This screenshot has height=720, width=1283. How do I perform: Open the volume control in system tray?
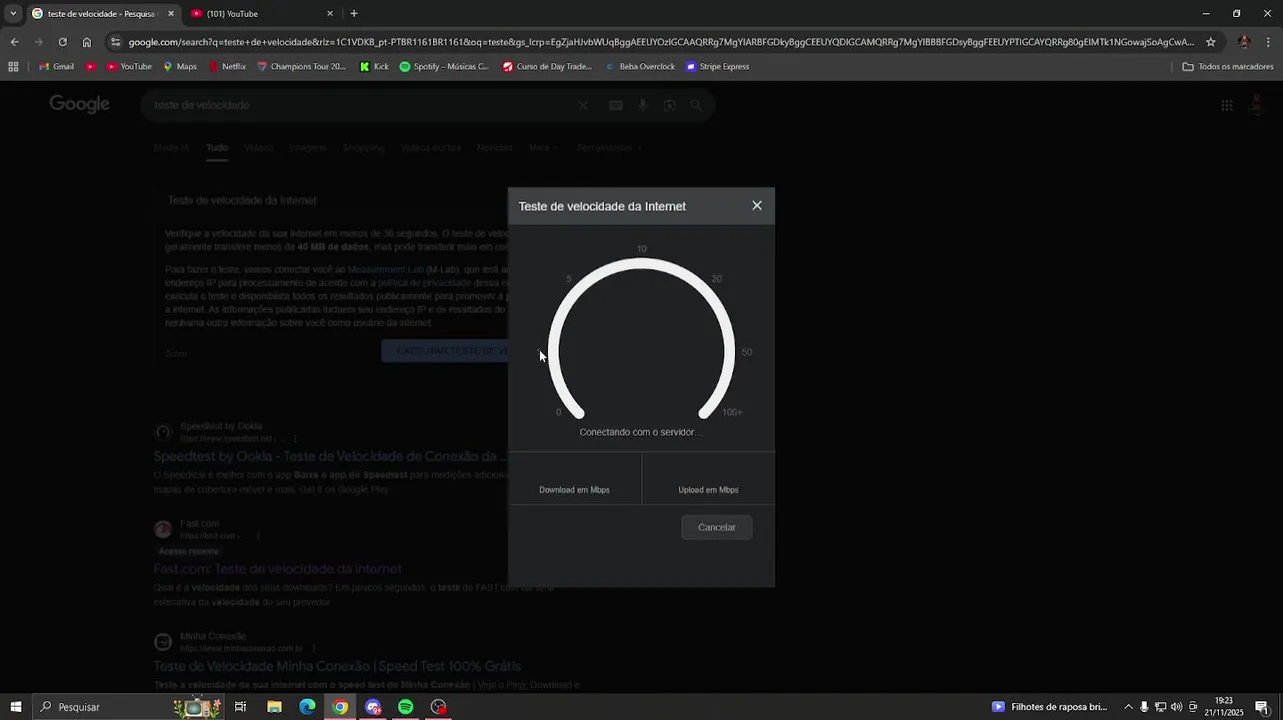(1176, 707)
